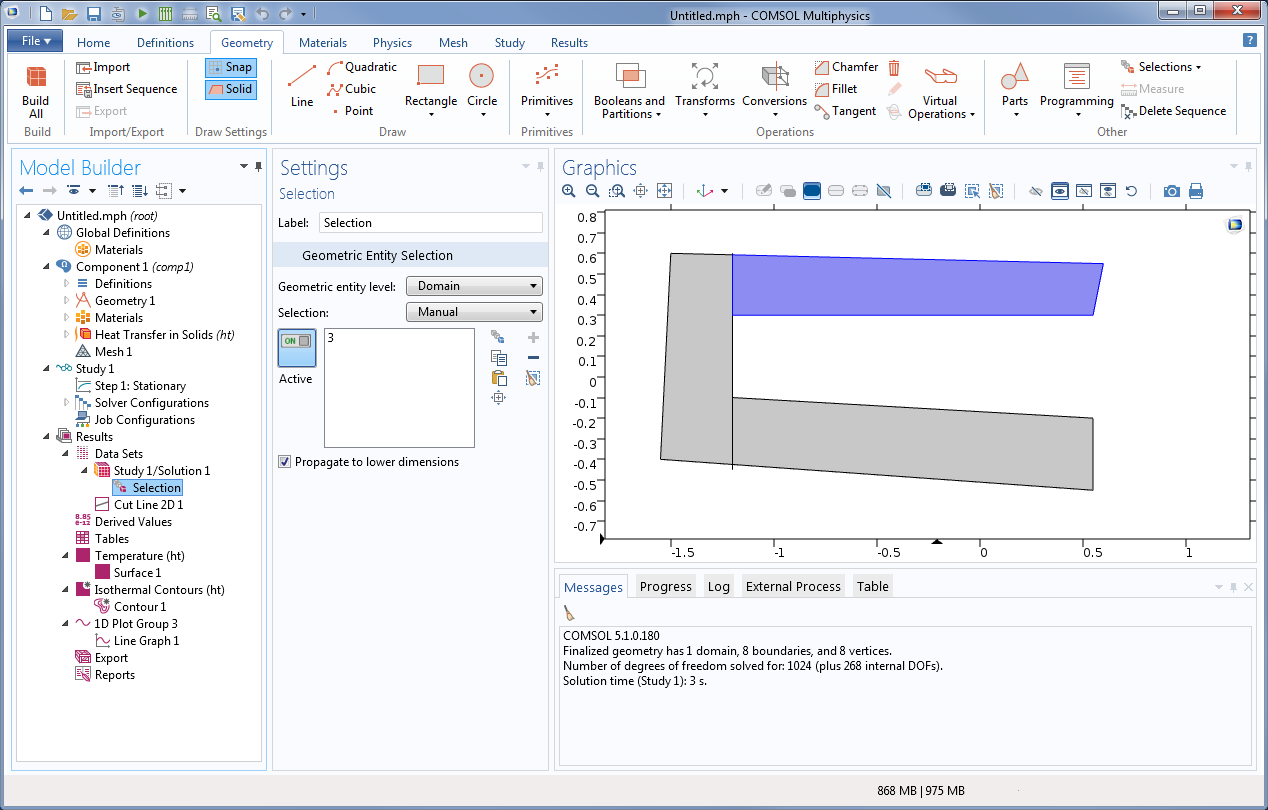Take a snapshot with the camera icon
The height and width of the screenshot is (810, 1268).
(1171, 191)
